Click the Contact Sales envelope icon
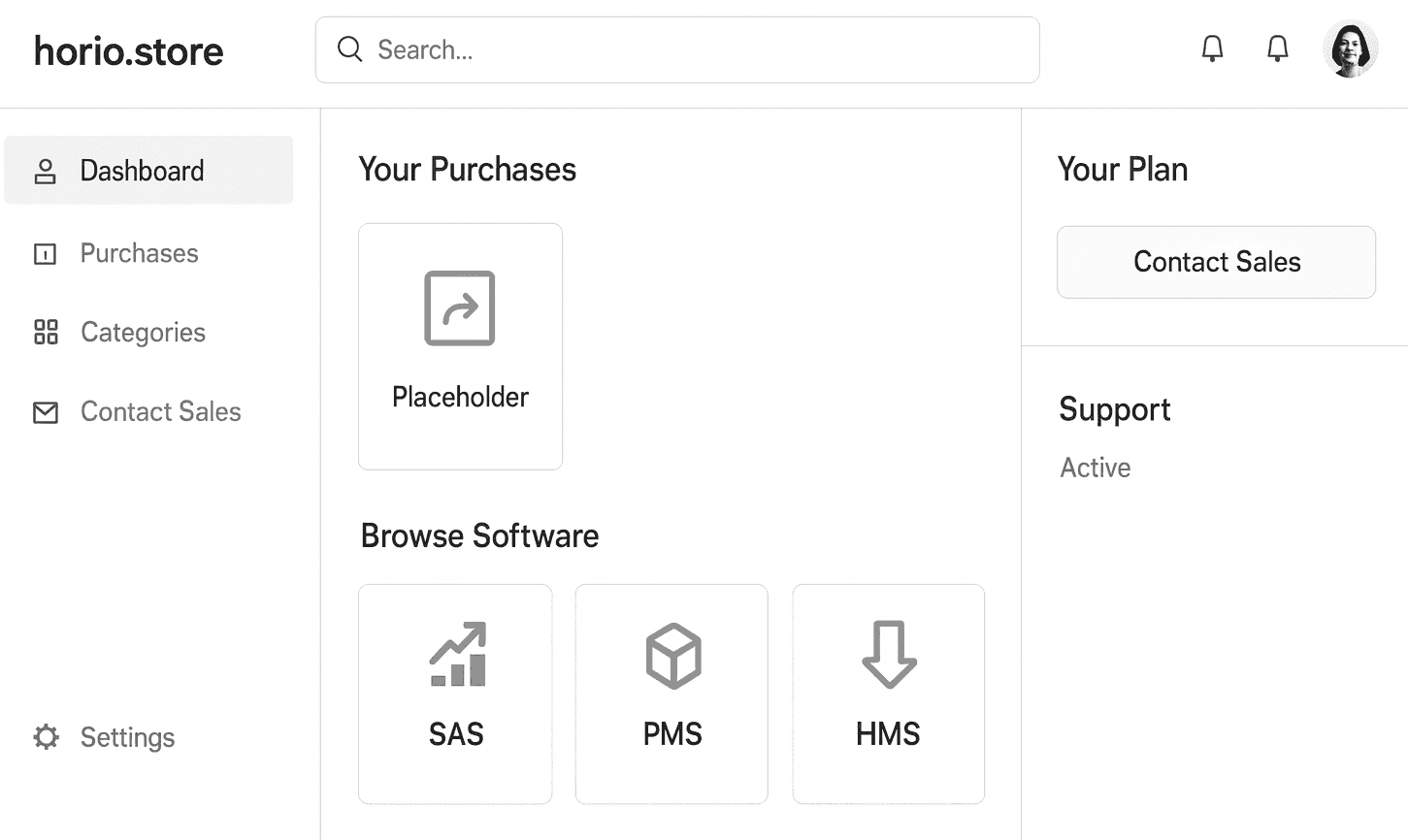 pyautogui.click(x=46, y=411)
